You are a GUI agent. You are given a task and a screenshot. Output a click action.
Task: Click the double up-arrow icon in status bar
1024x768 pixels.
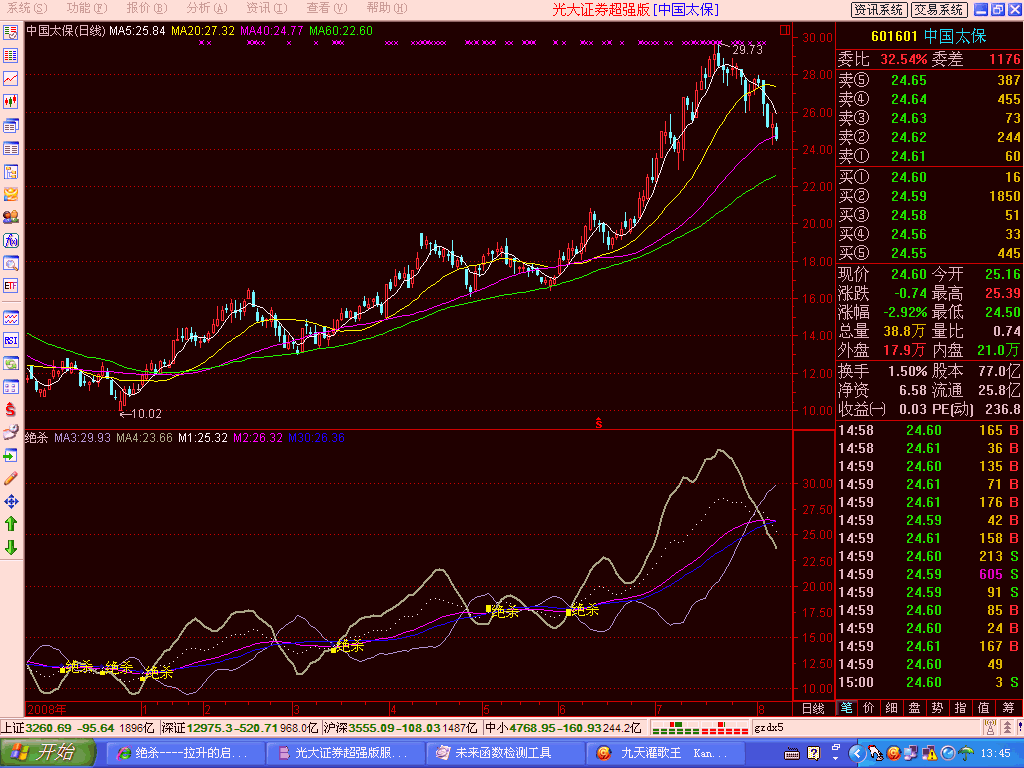[1008, 728]
